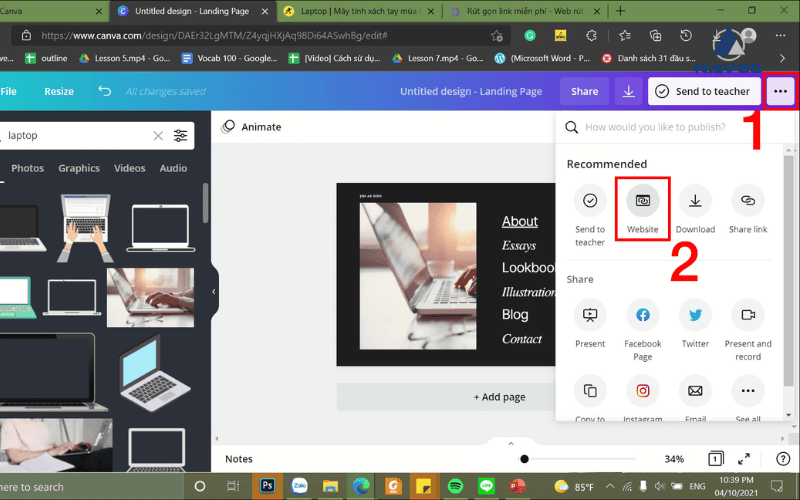Show more bookmarks chevron

pos(782,58)
